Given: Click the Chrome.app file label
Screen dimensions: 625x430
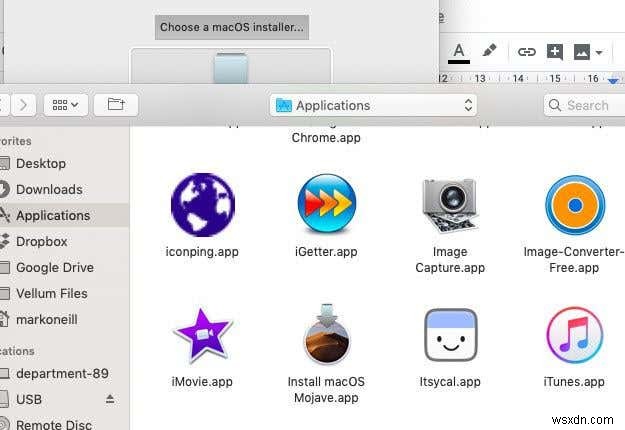Looking at the screenshot, I should pyautogui.click(x=326, y=138).
